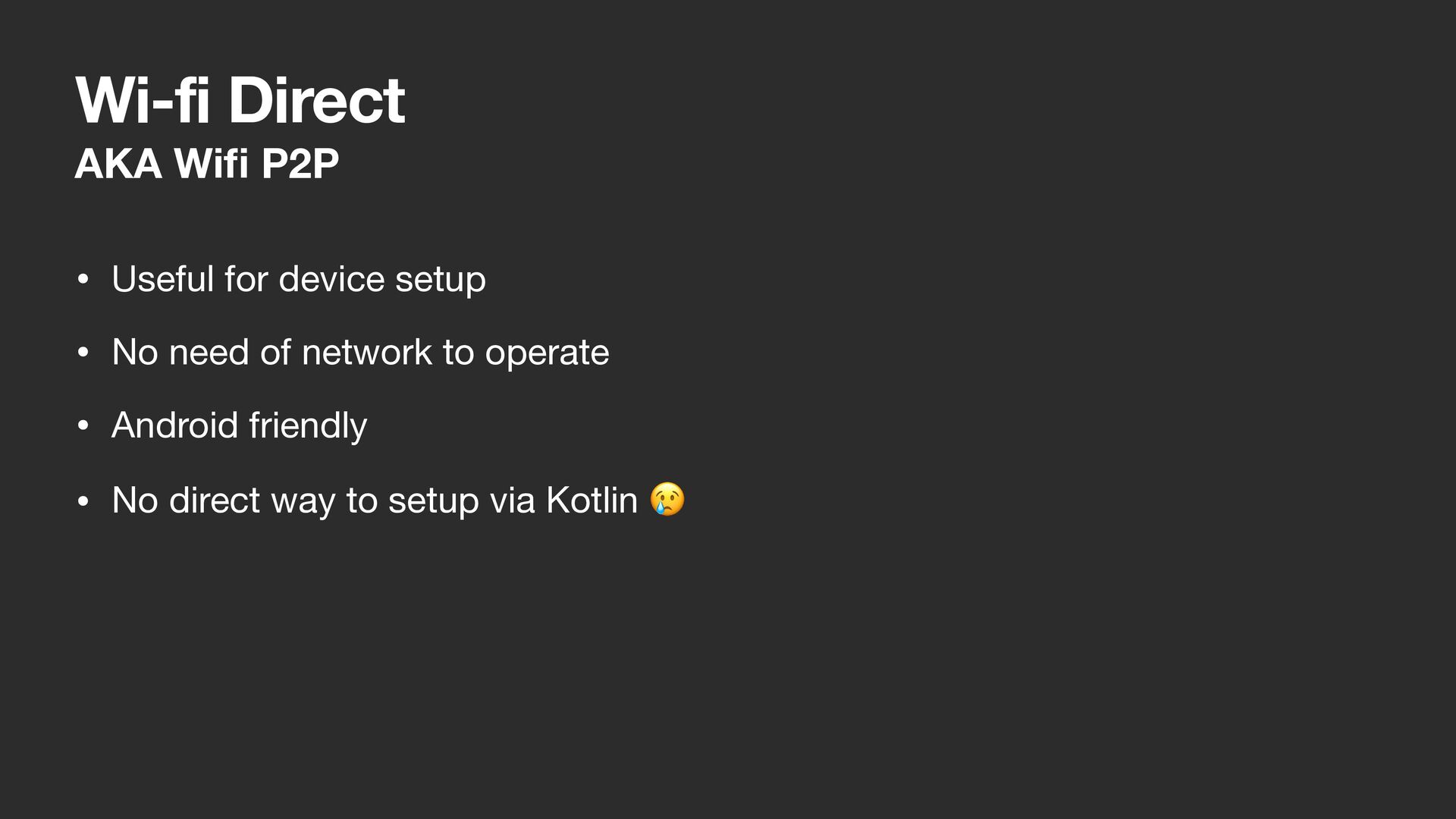1456x819 pixels.
Task: Click the bullet dot before "No direct way"
Action: point(83,500)
